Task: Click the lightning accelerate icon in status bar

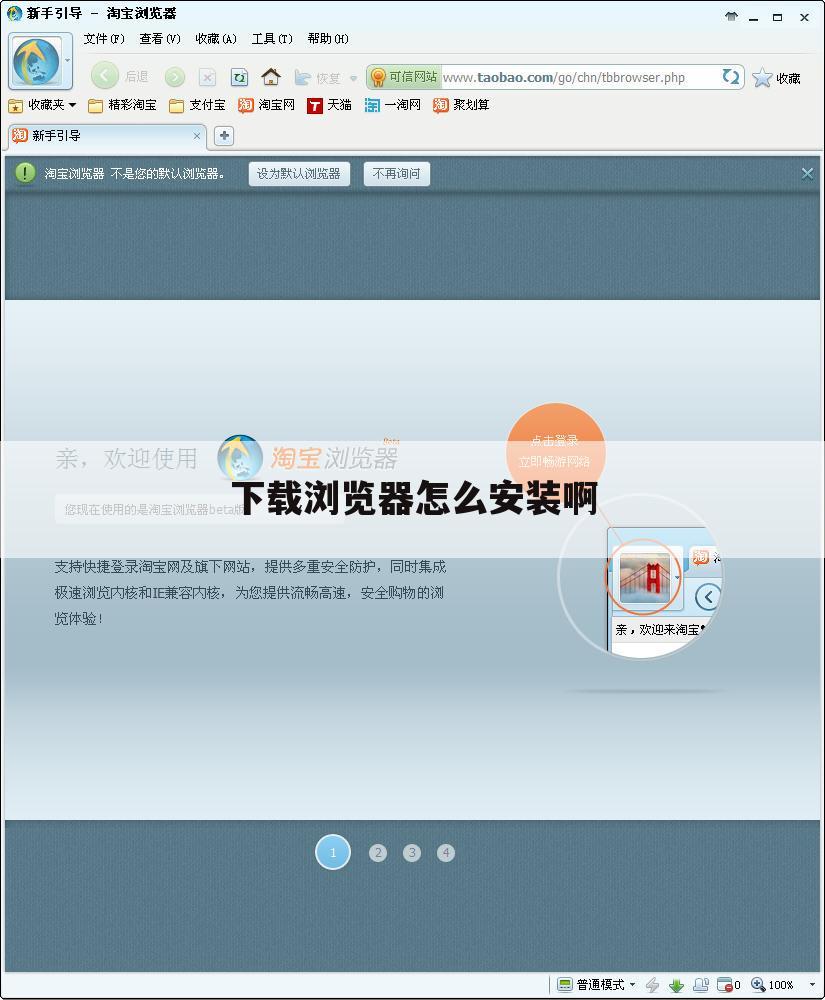Action: click(x=652, y=985)
